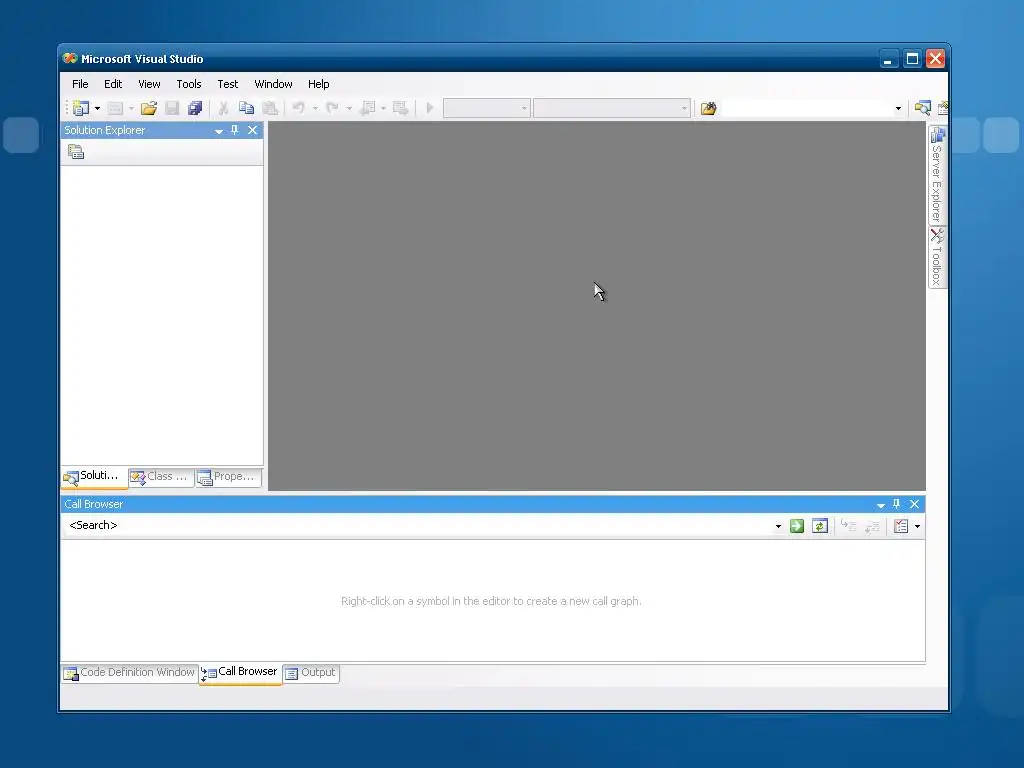Click the Save disk icon
The width and height of the screenshot is (1024, 768).
point(172,108)
